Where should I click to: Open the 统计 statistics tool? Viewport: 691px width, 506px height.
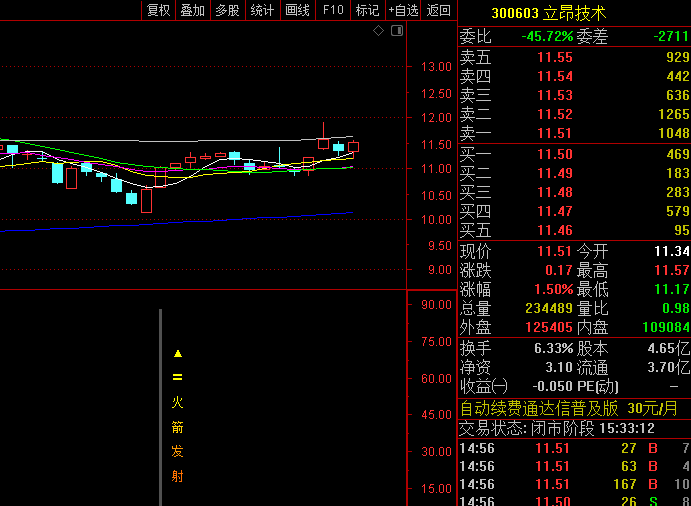262,10
